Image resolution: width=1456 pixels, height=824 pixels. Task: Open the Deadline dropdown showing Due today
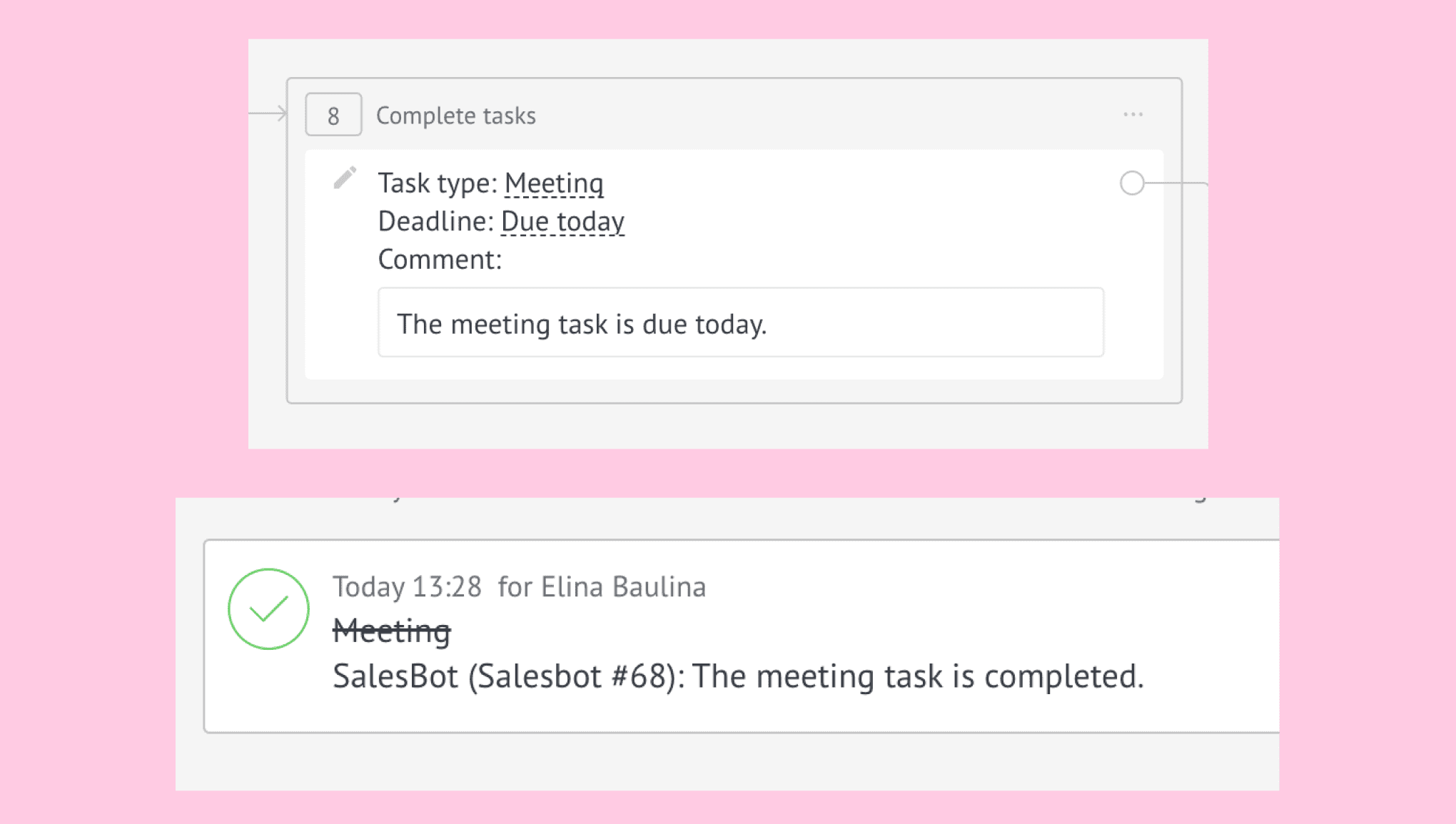click(x=562, y=221)
